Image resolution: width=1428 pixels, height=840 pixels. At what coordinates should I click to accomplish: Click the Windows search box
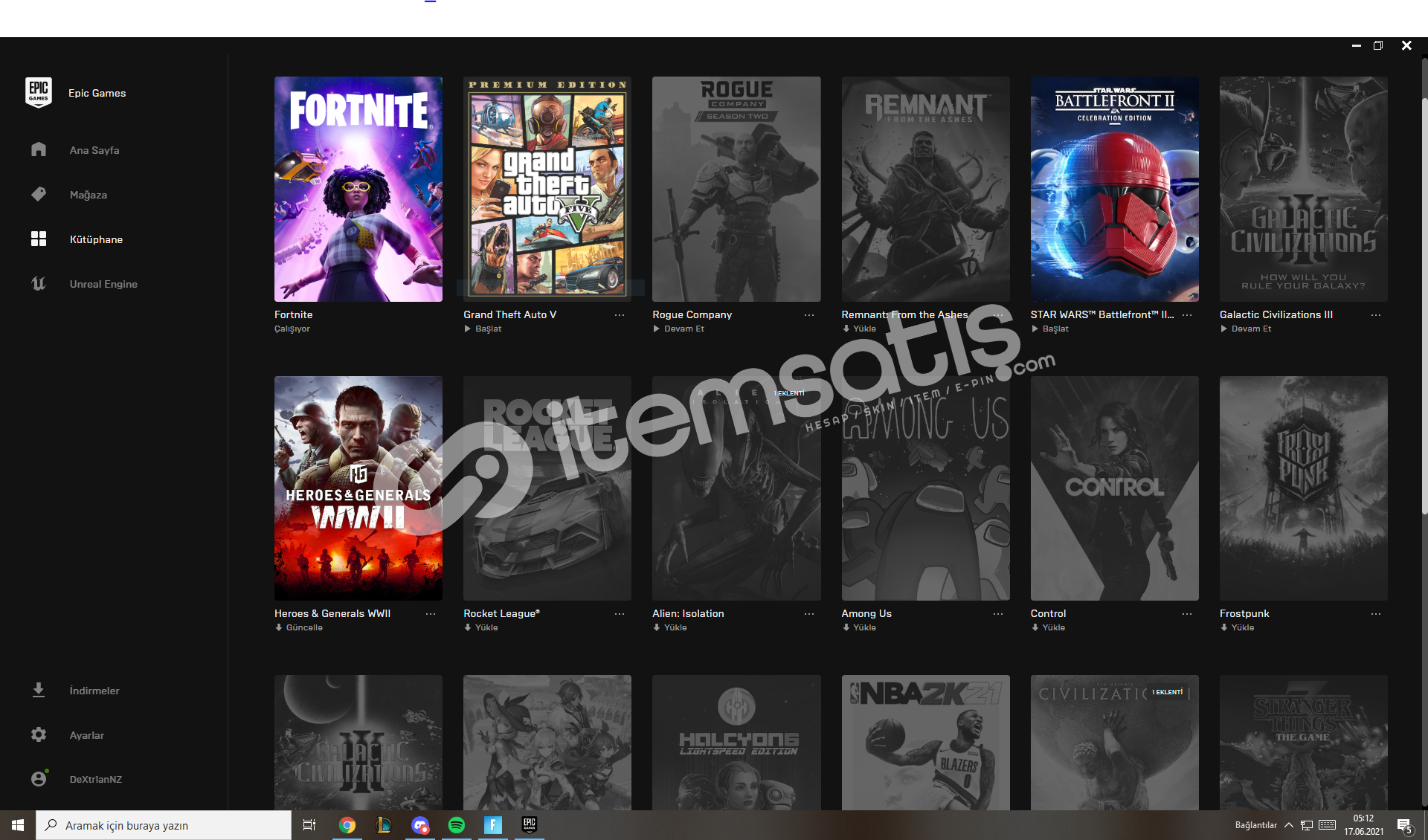pyautogui.click(x=164, y=825)
